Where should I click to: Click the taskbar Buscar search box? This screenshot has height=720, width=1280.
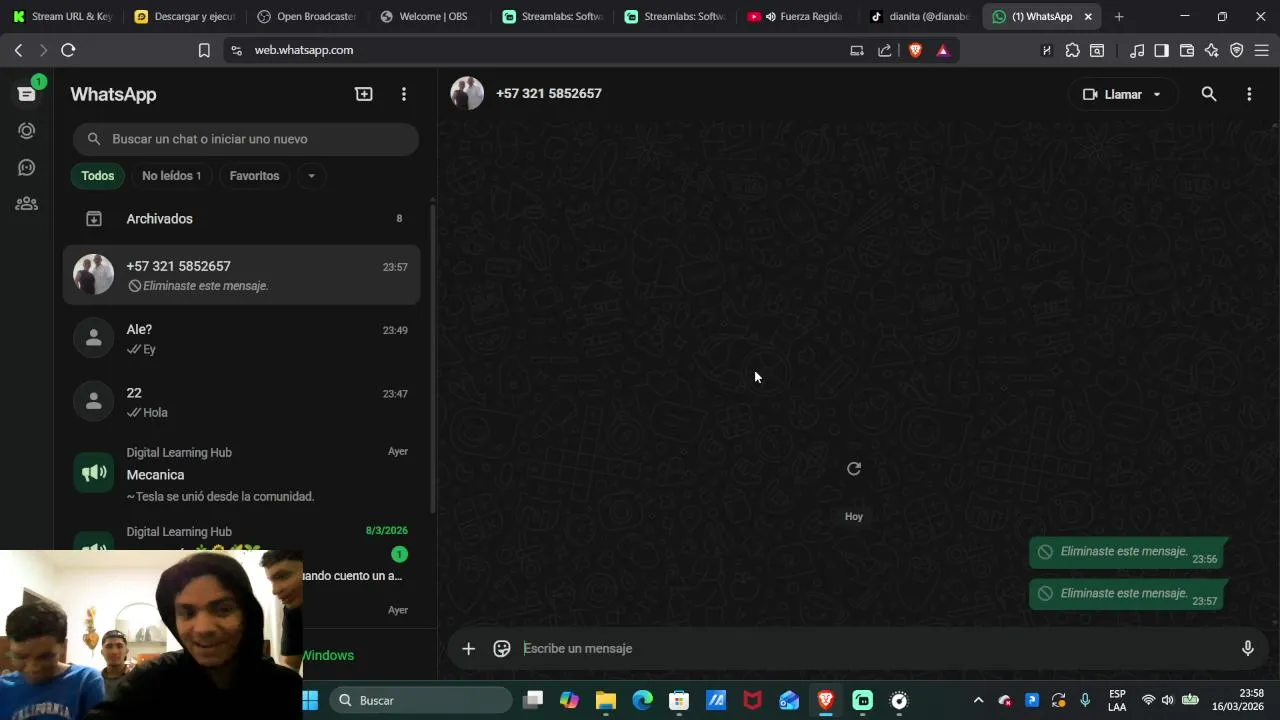[x=421, y=700]
